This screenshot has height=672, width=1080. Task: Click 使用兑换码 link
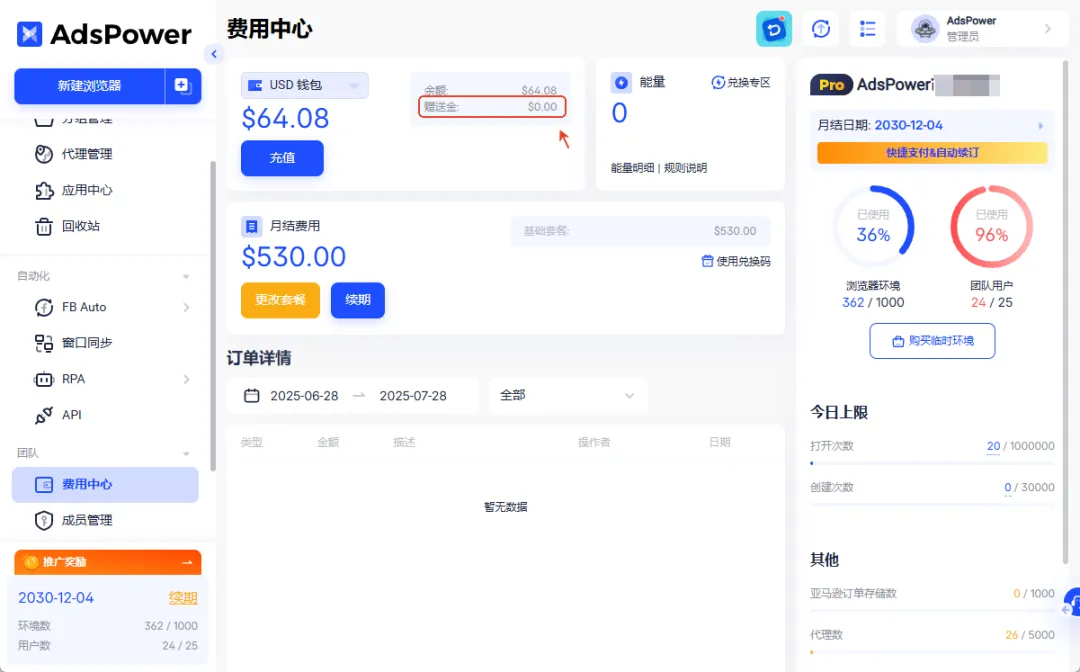[x=736, y=262]
